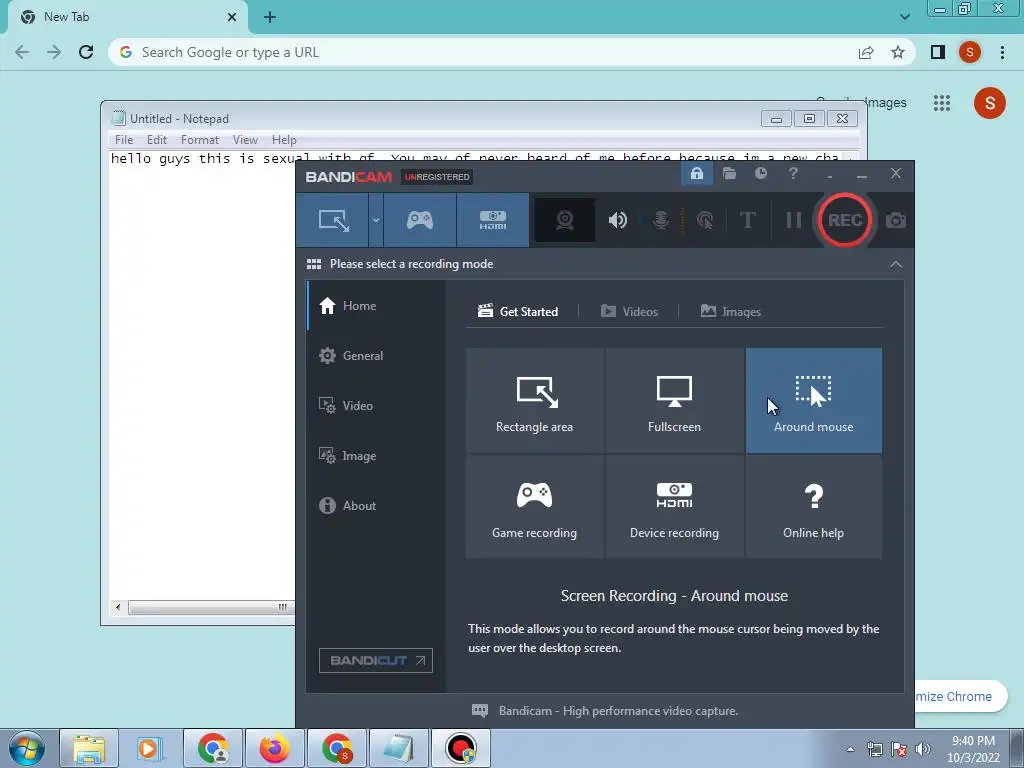Image resolution: width=1024 pixels, height=768 pixels.
Task: Open Windows Explorer from taskbar
Action: click(89, 748)
